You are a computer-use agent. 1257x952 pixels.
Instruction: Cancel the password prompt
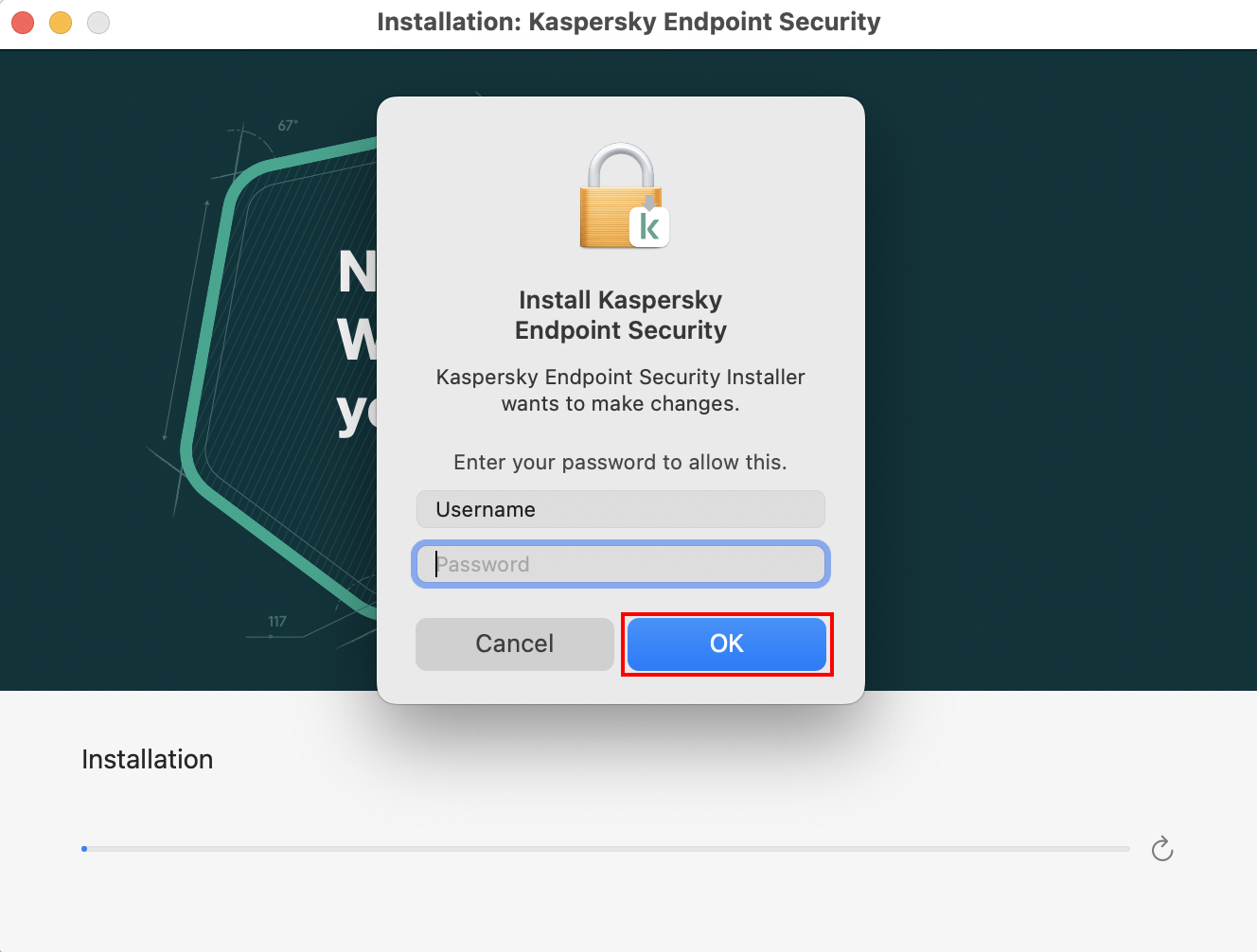pos(514,644)
